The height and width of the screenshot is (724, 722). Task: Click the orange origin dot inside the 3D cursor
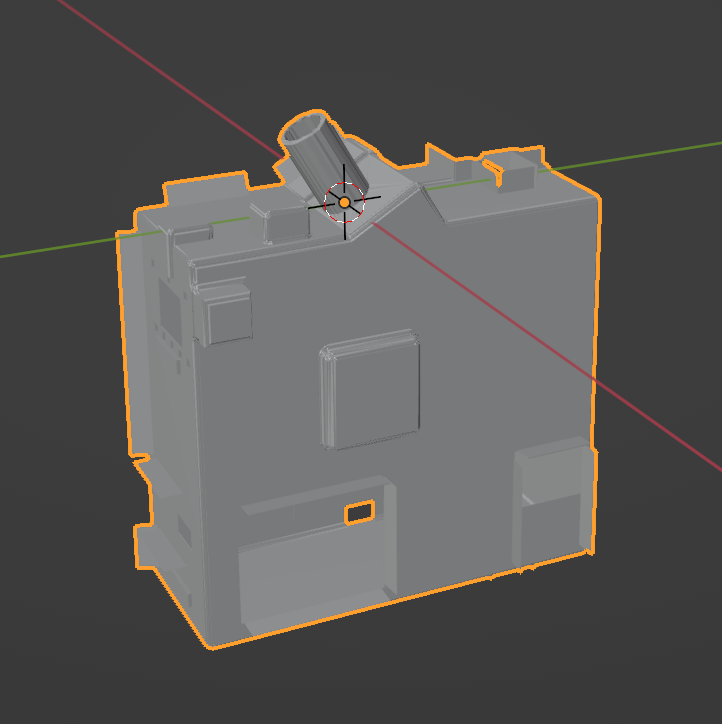(x=344, y=202)
